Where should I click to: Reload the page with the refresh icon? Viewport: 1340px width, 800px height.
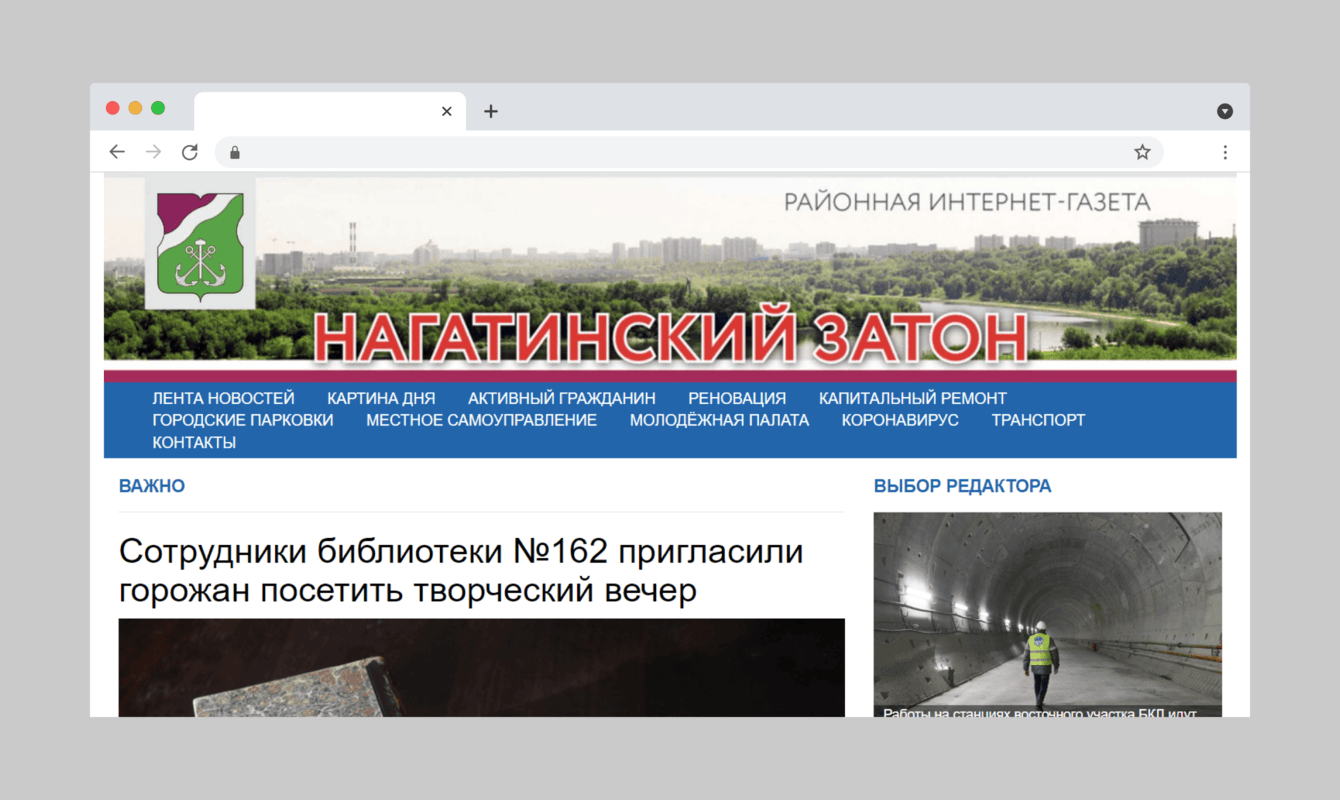tap(190, 151)
